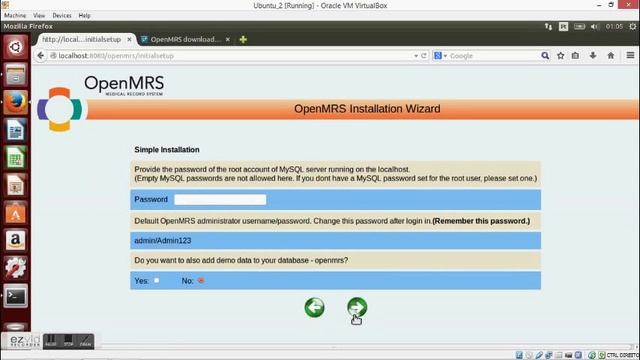Screen dimensions: 640x360
Task: Click the Firefox launcher icon
Action: [16, 102]
